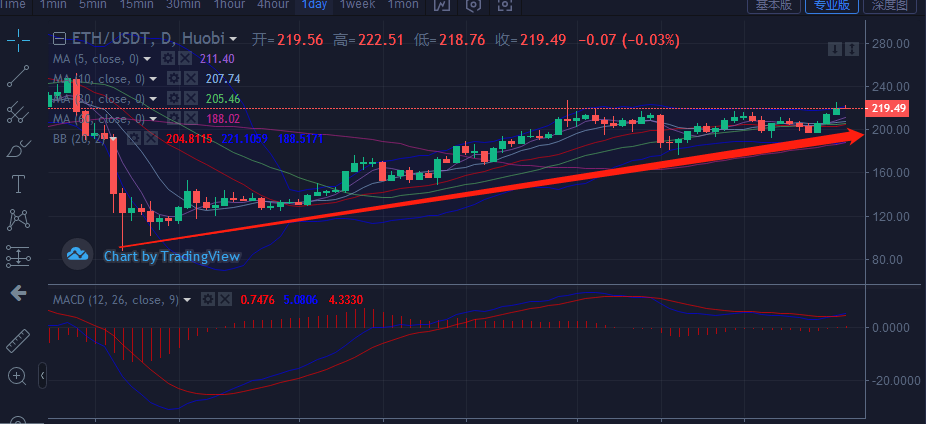The image size is (926, 424).
Task: Click the back arrow in left toolbar
Action: [x=18, y=293]
